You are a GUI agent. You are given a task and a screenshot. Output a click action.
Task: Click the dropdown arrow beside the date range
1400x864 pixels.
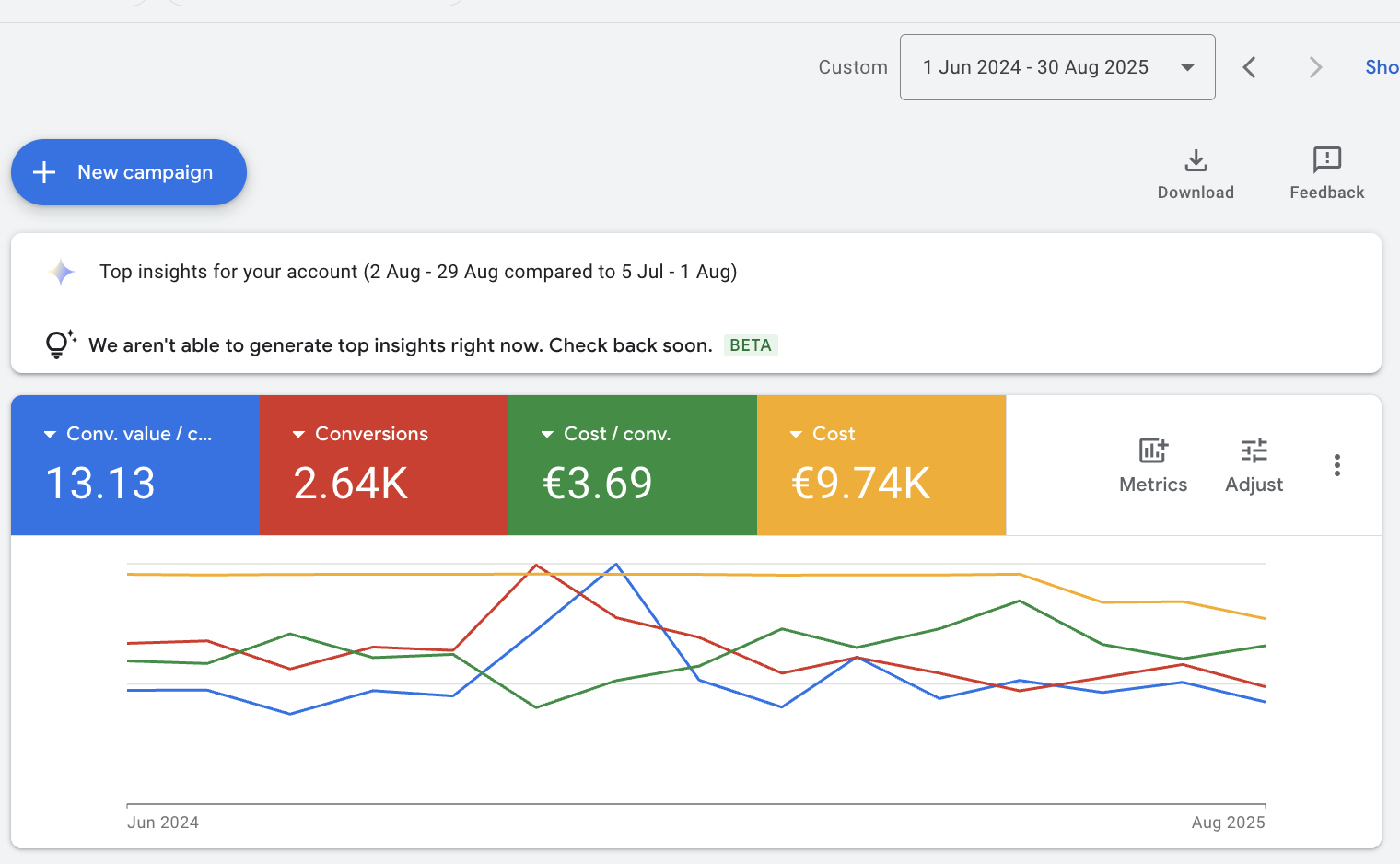pos(1188,67)
